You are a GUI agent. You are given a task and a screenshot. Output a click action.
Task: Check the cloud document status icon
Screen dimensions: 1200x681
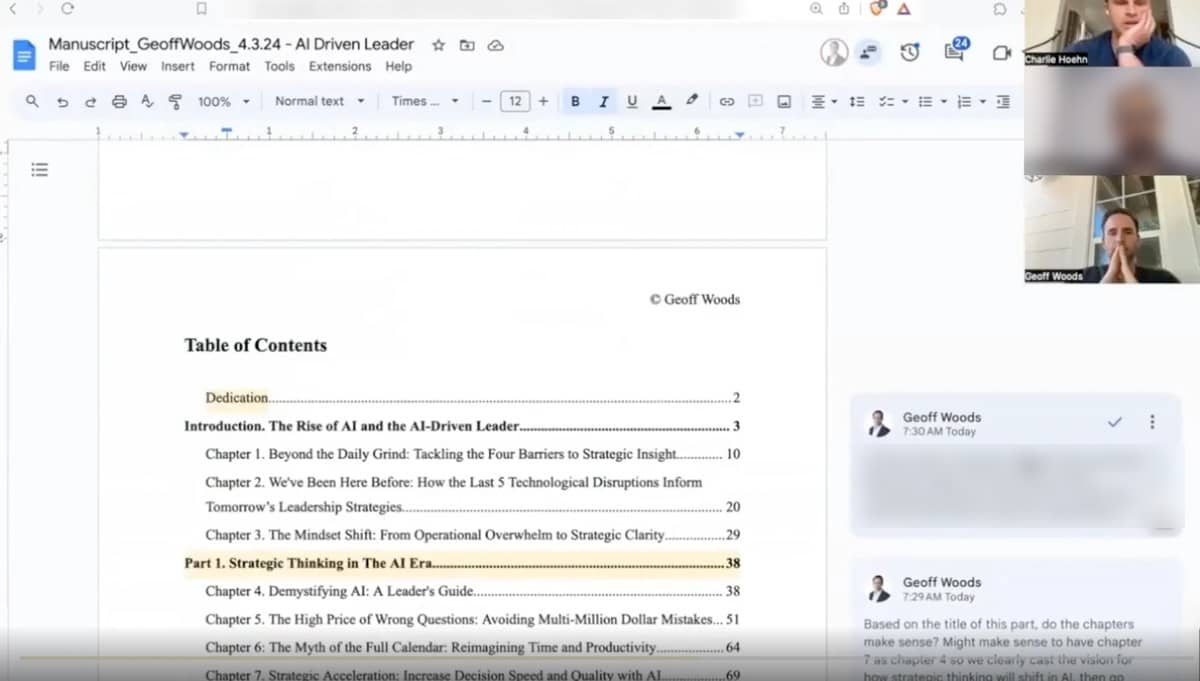(495, 45)
